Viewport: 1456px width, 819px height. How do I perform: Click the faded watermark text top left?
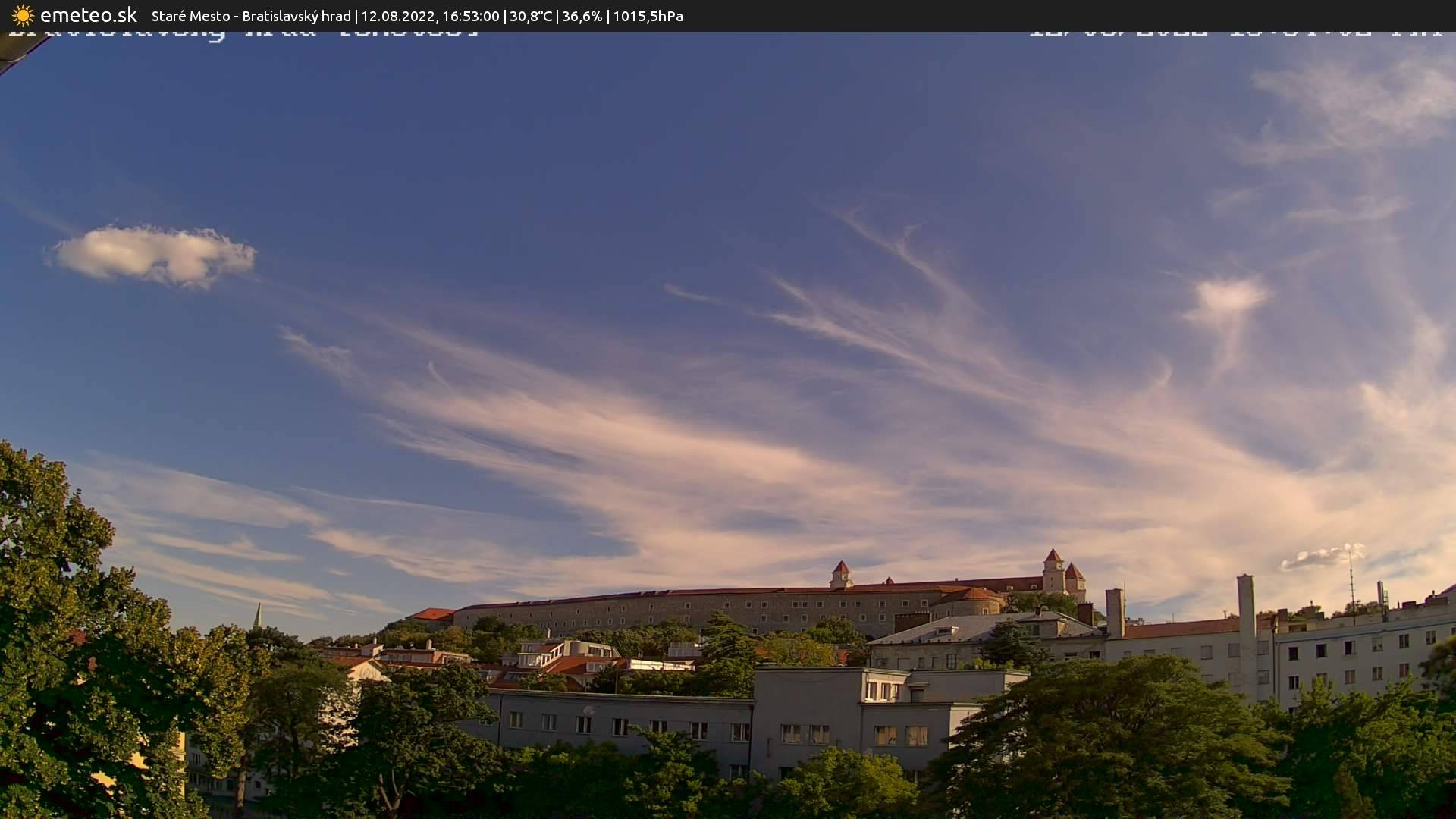(x=243, y=30)
